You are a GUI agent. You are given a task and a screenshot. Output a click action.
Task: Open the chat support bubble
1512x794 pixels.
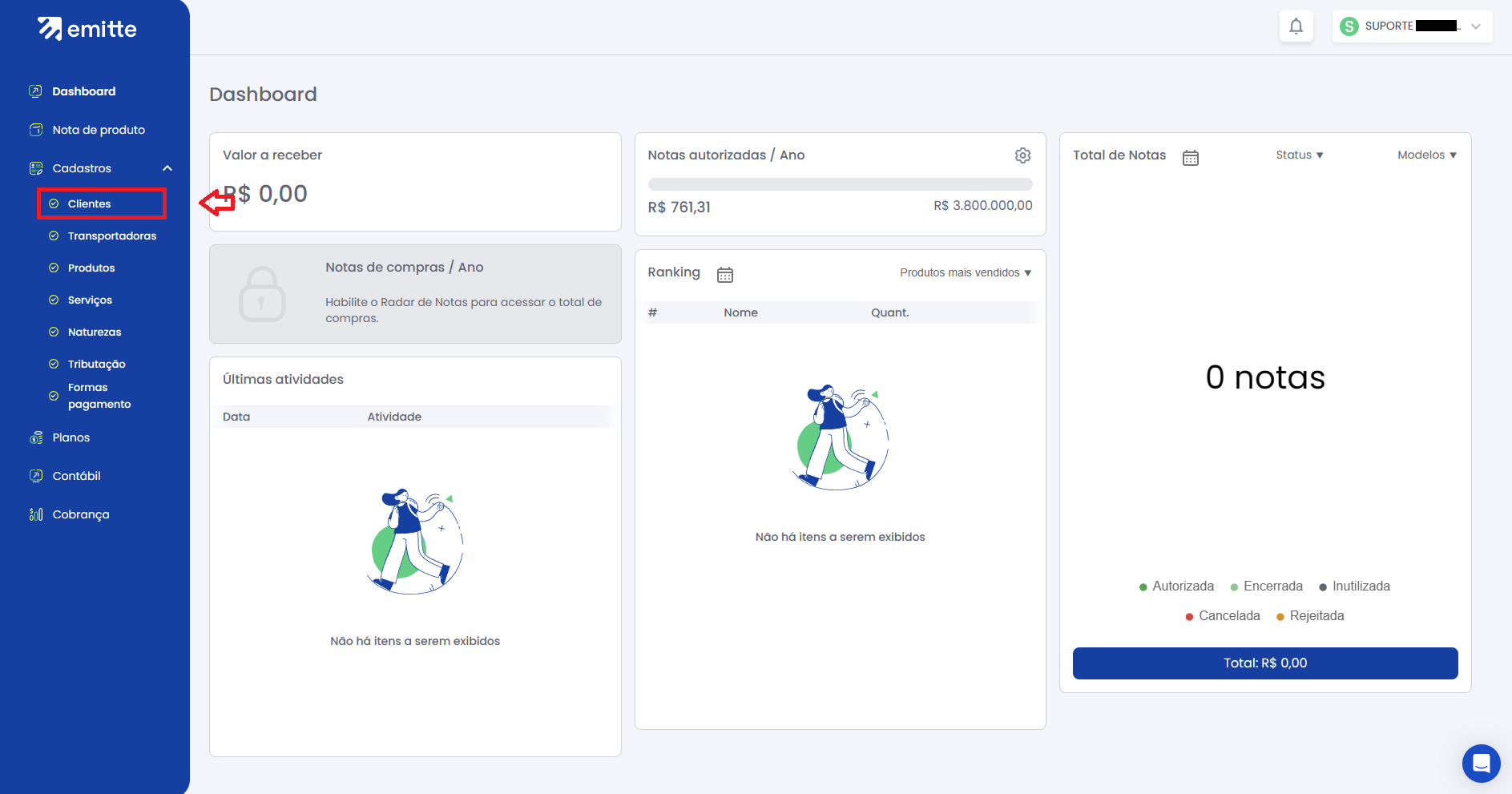1481,763
